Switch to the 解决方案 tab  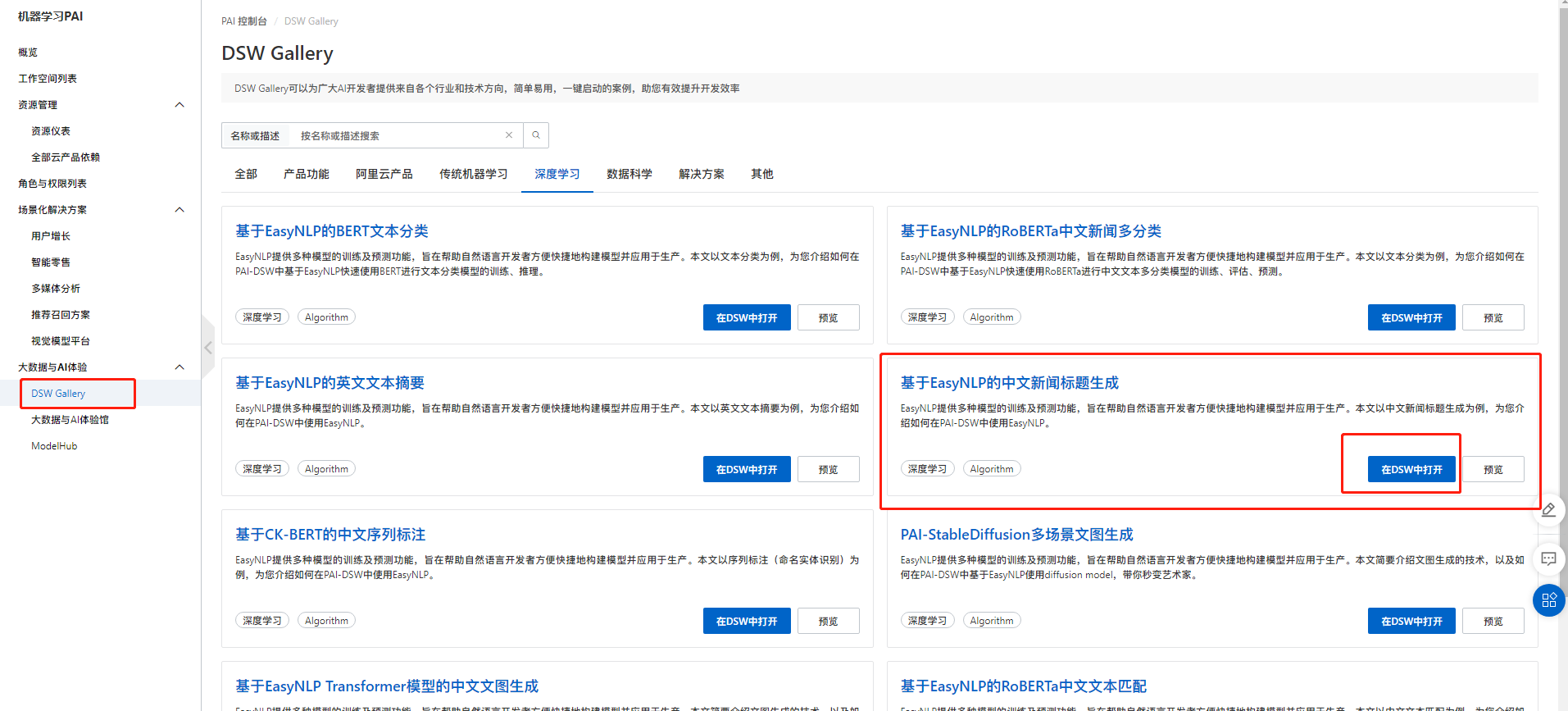click(702, 174)
